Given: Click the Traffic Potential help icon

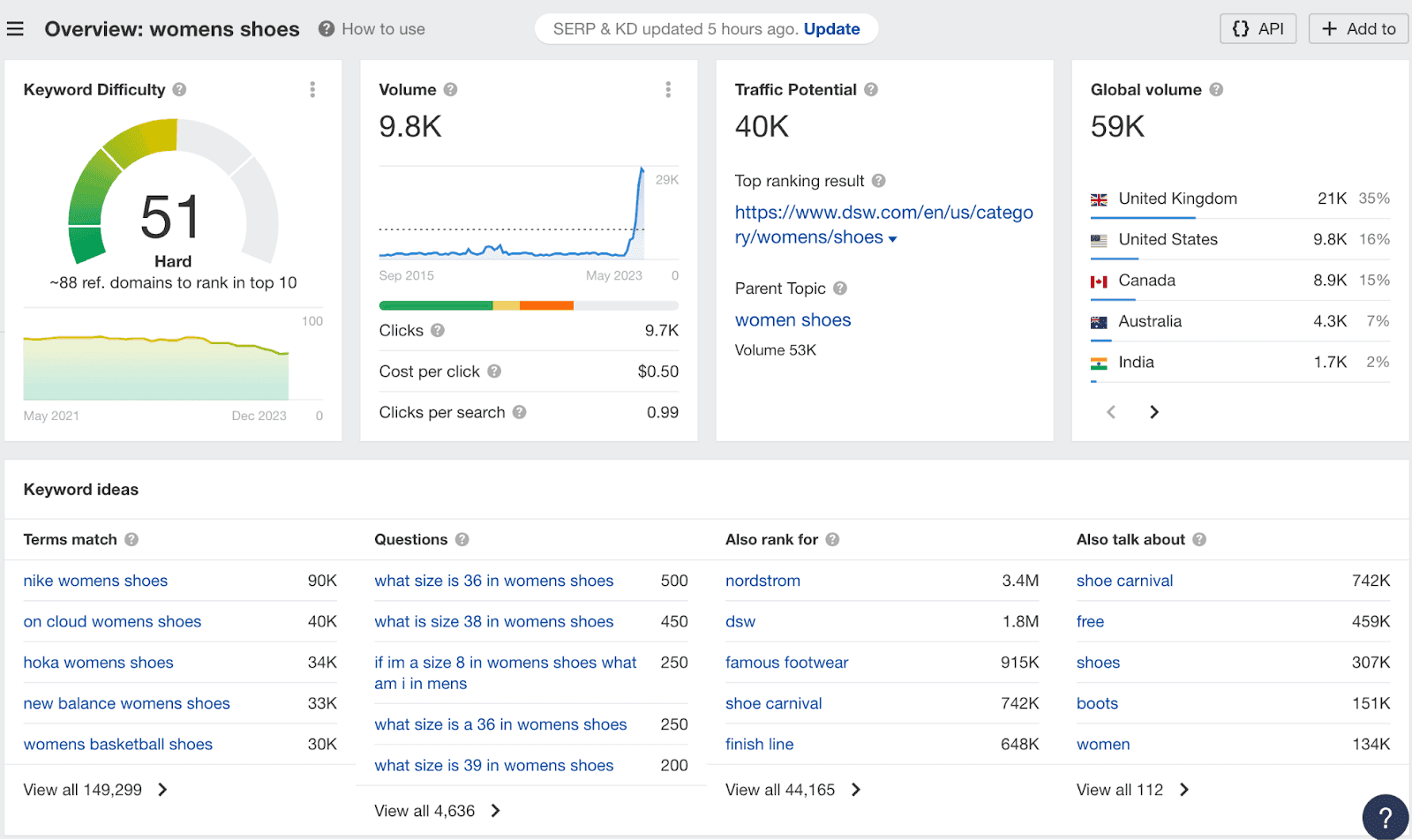Looking at the screenshot, I should pyautogui.click(x=872, y=89).
